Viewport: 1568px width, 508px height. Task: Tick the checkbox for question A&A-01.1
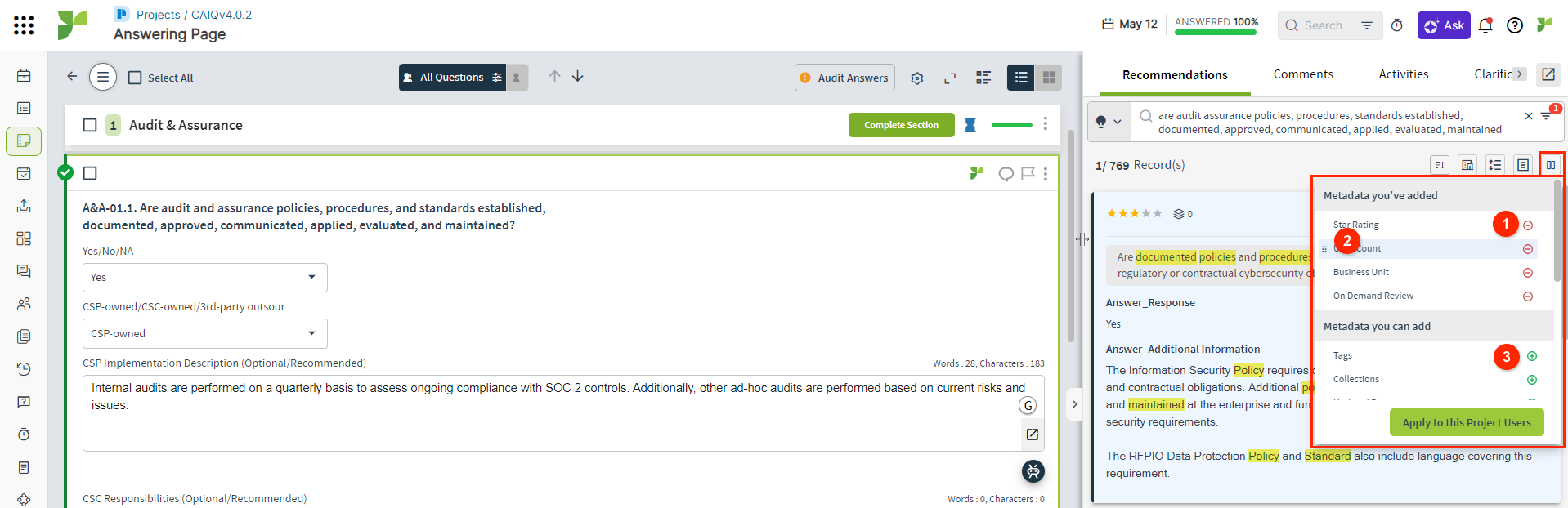90,173
